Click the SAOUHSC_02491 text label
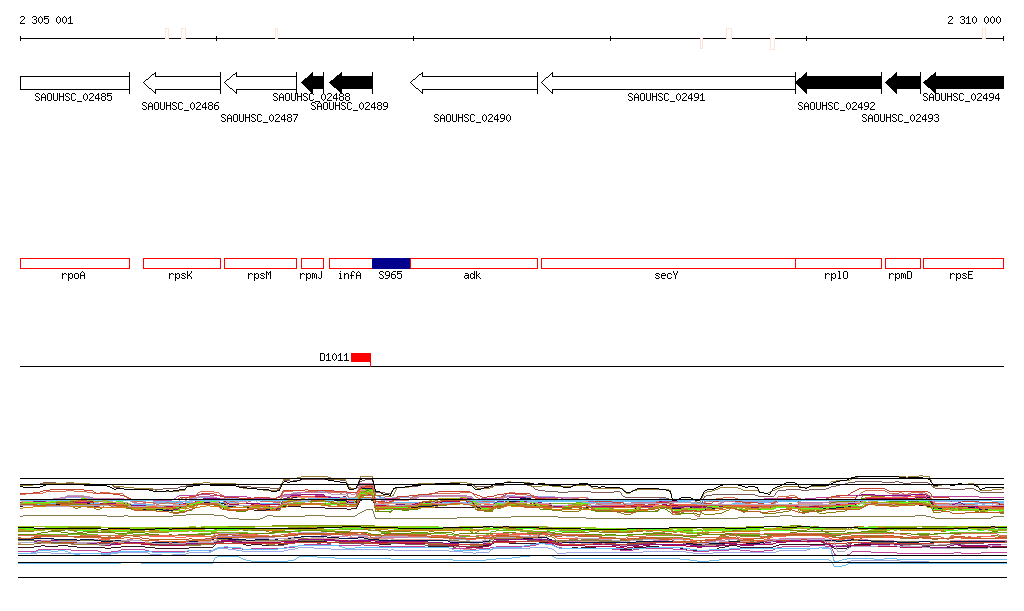The height and width of the screenshot is (611, 1024). [x=666, y=97]
